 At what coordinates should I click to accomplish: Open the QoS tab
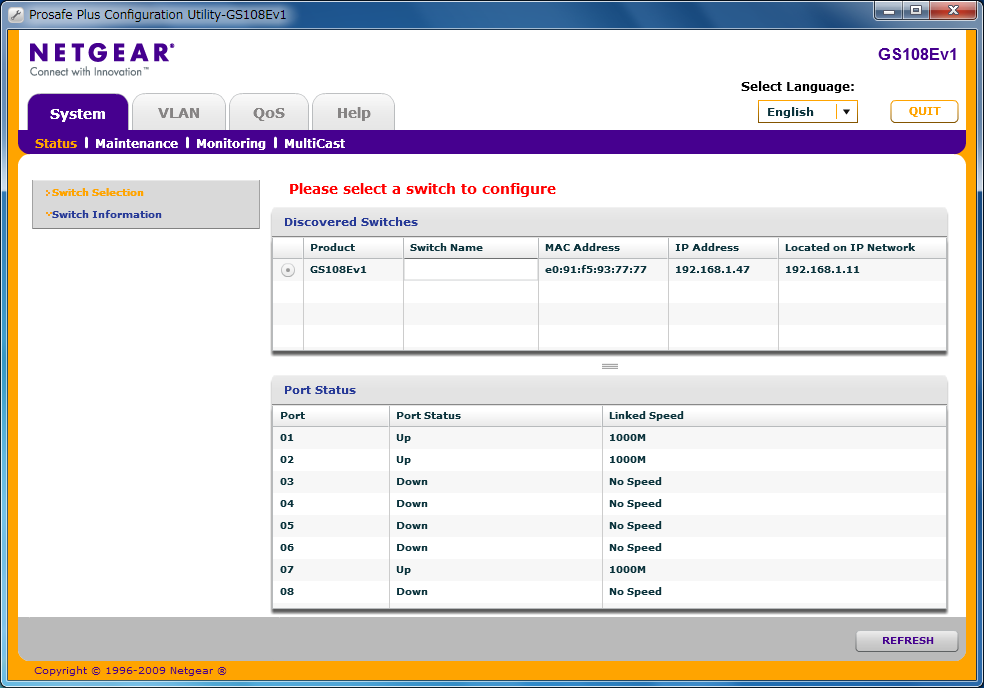(268, 113)
